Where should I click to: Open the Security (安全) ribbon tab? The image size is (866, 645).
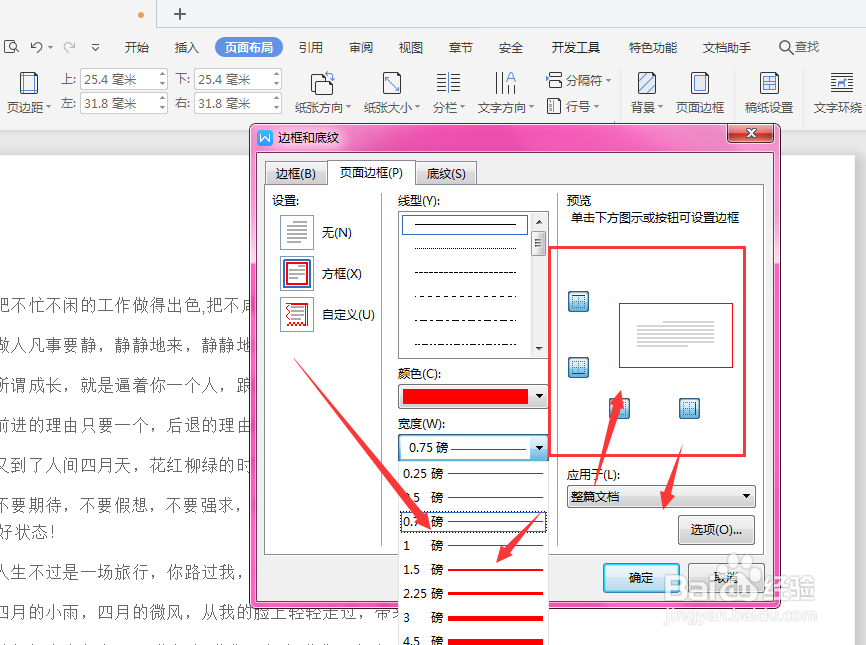510,47
